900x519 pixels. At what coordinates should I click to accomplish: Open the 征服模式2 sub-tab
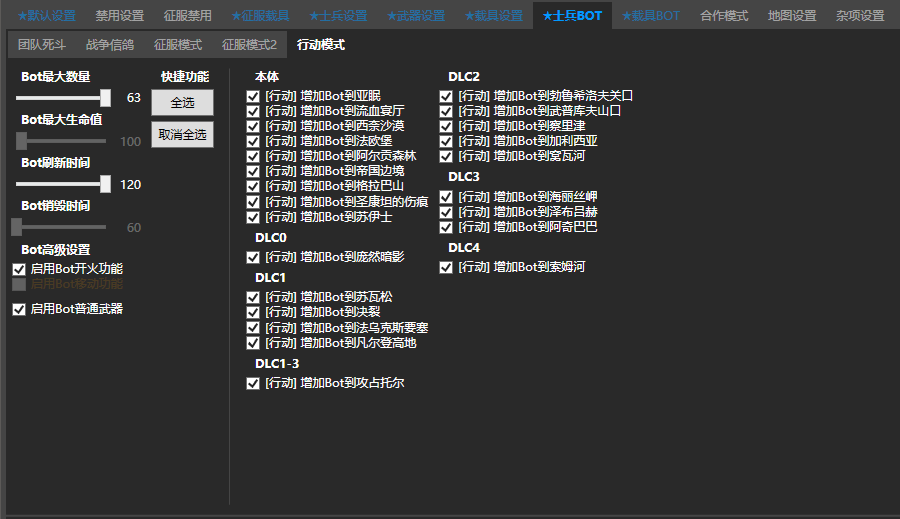coord(249,45)
